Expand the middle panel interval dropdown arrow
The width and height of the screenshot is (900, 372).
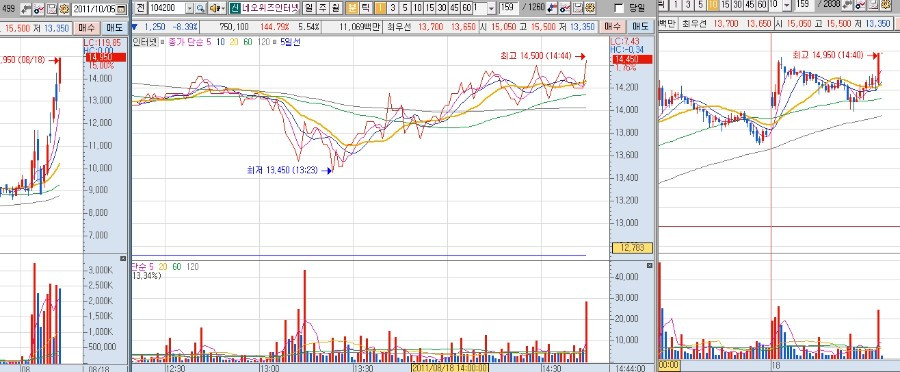click(491, 9)
